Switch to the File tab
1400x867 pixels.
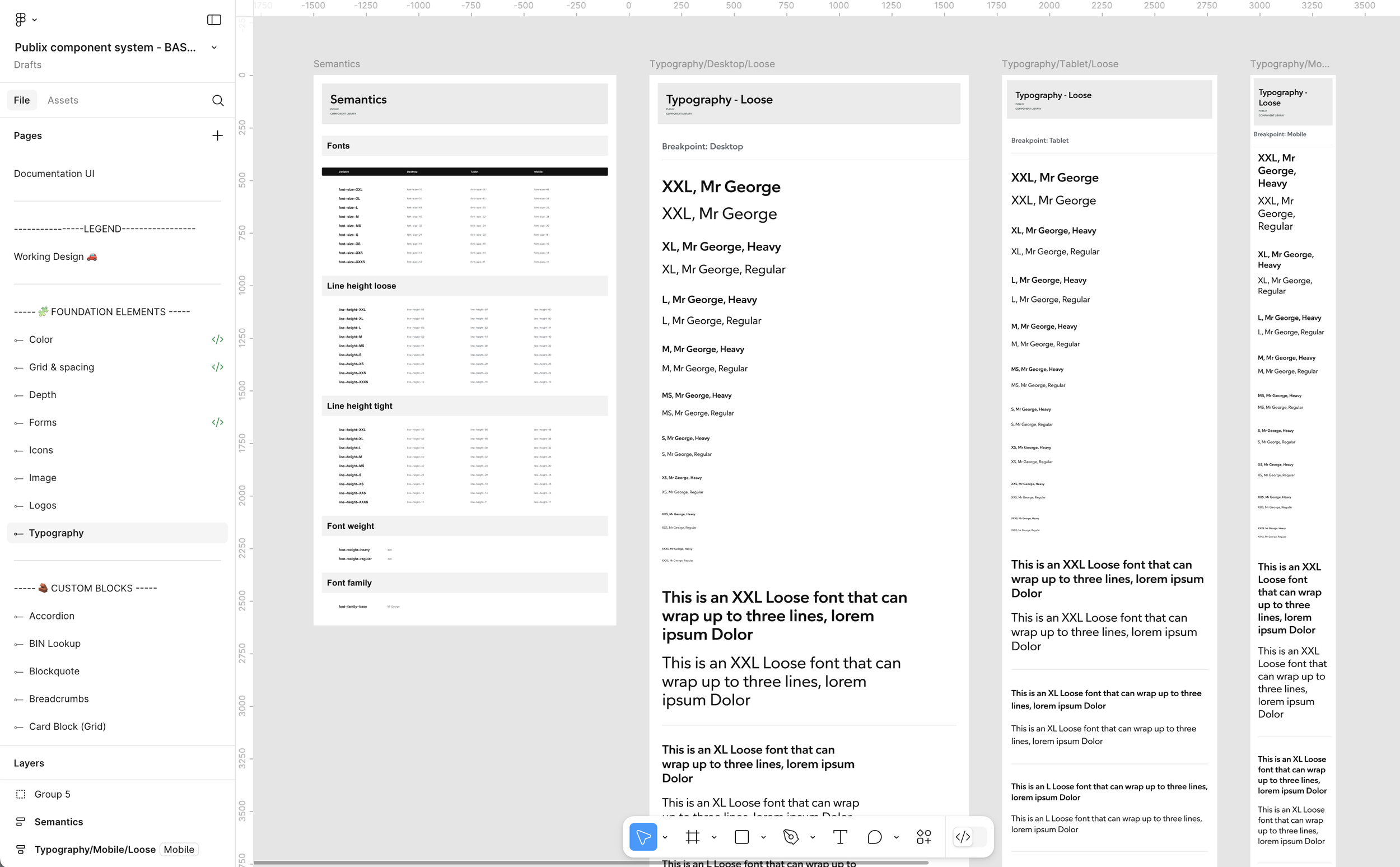22,100
